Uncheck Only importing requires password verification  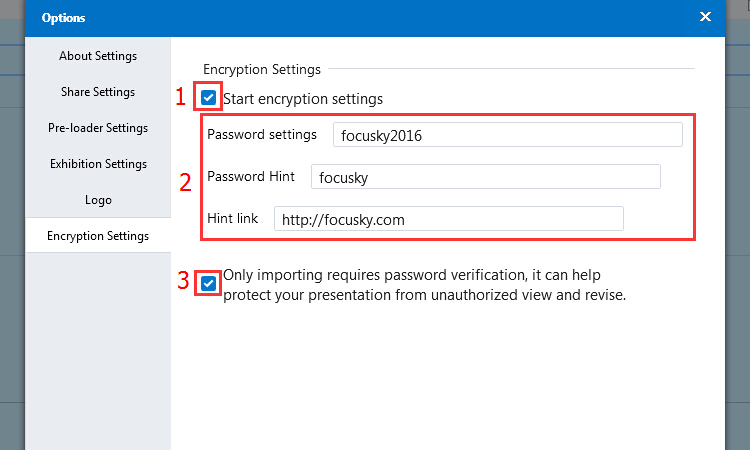point(208,284)
